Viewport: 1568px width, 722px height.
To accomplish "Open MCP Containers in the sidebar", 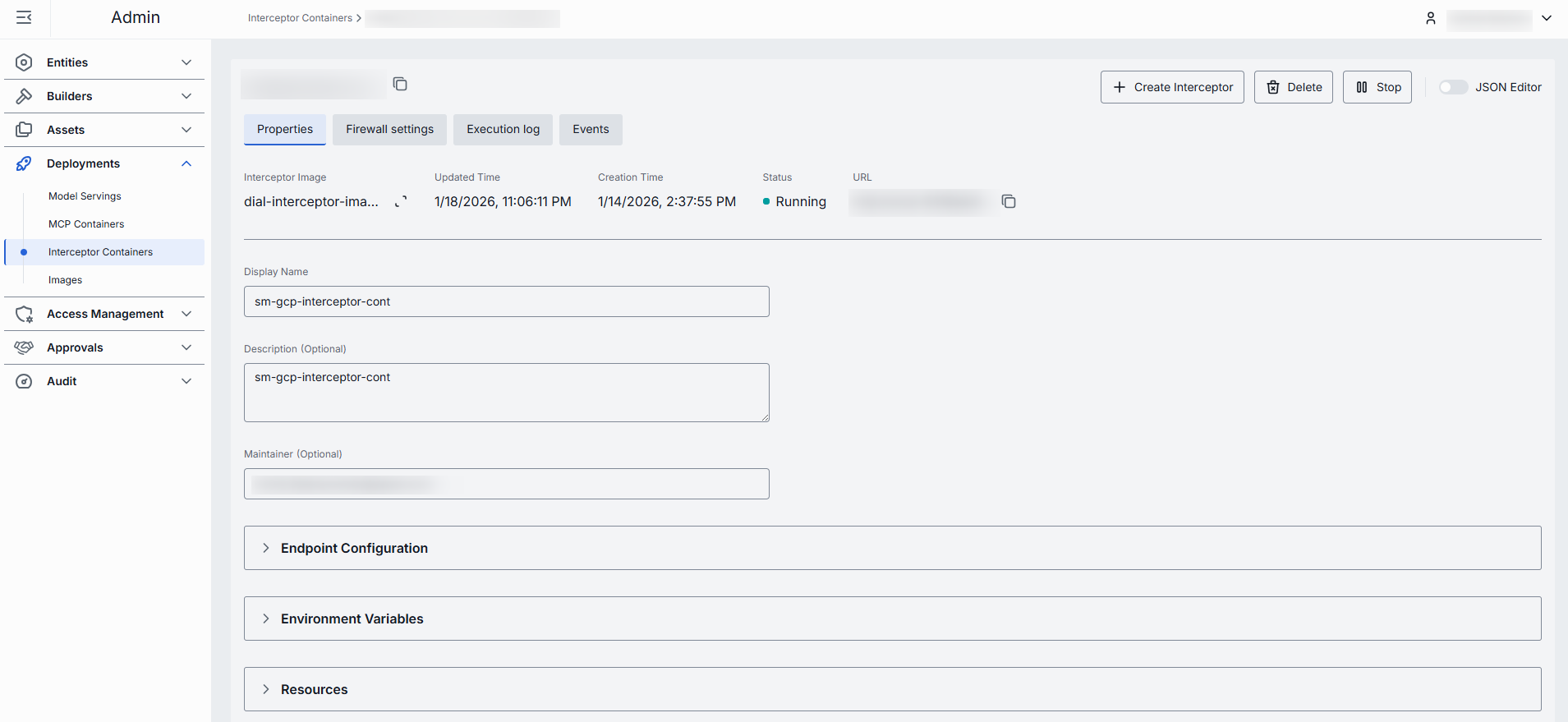I will [x=86, y=224].
